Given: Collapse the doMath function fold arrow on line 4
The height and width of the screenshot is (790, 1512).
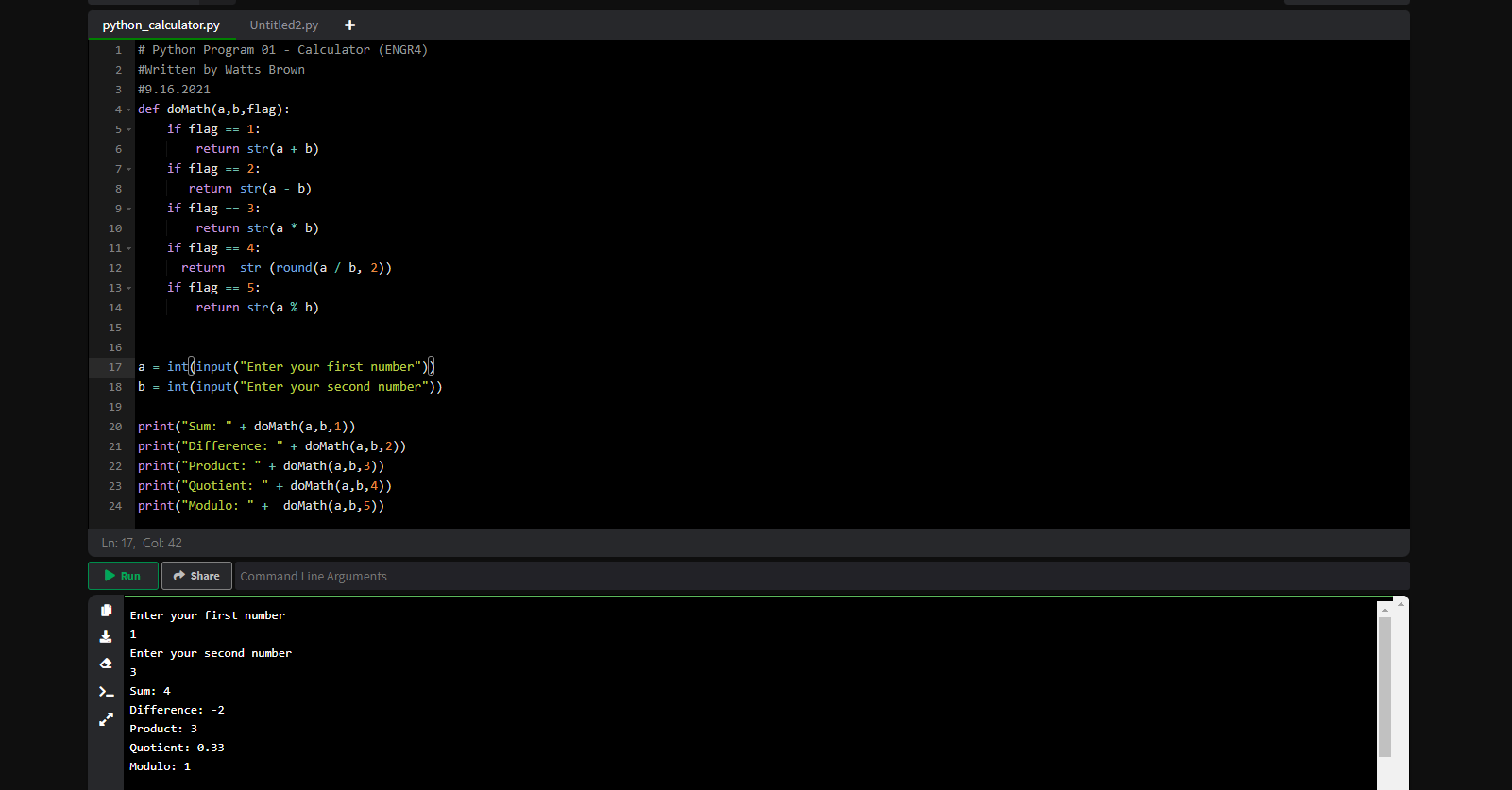Looking at the screenshot, I should [x=129, y=110].
